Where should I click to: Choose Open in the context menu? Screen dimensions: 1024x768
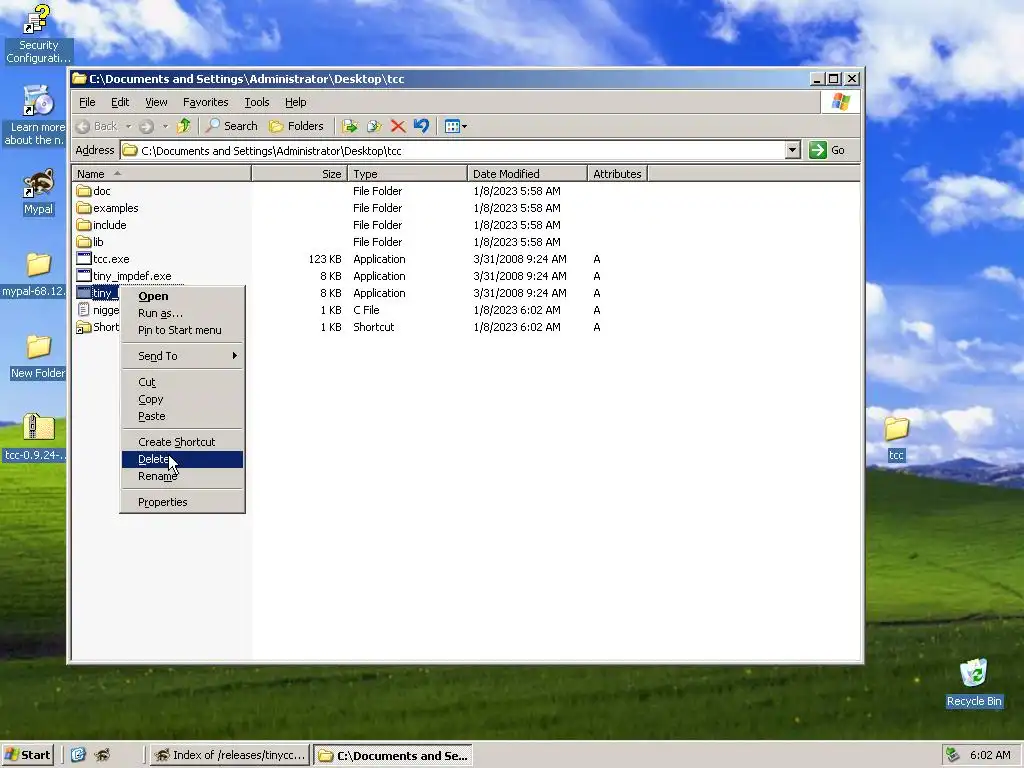pos(182,296)
